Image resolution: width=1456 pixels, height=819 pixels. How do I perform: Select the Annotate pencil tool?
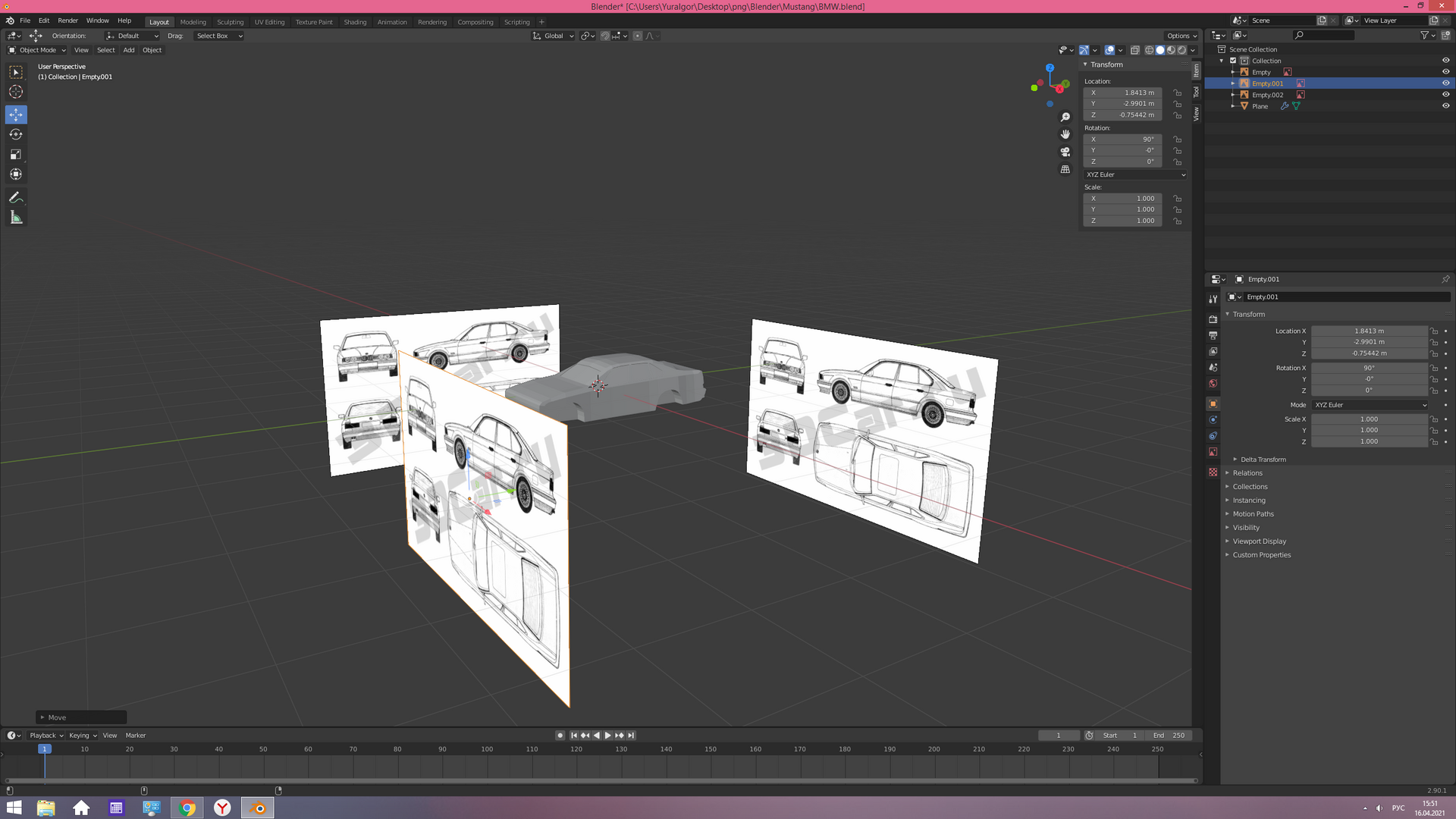pyautogui.click(x=16, y=197)
